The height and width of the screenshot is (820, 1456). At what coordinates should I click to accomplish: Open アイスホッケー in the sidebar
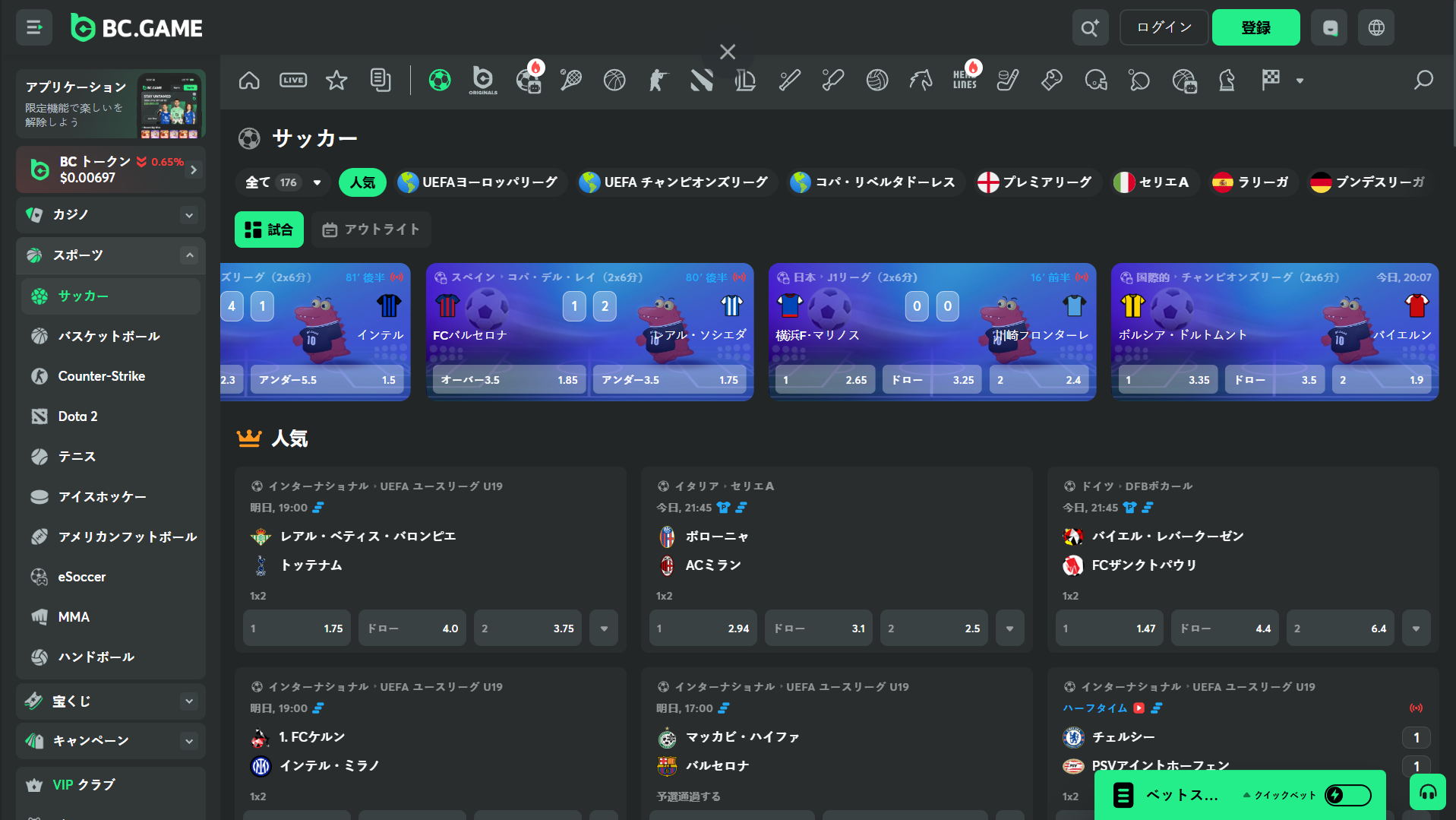tap(111, 497)
